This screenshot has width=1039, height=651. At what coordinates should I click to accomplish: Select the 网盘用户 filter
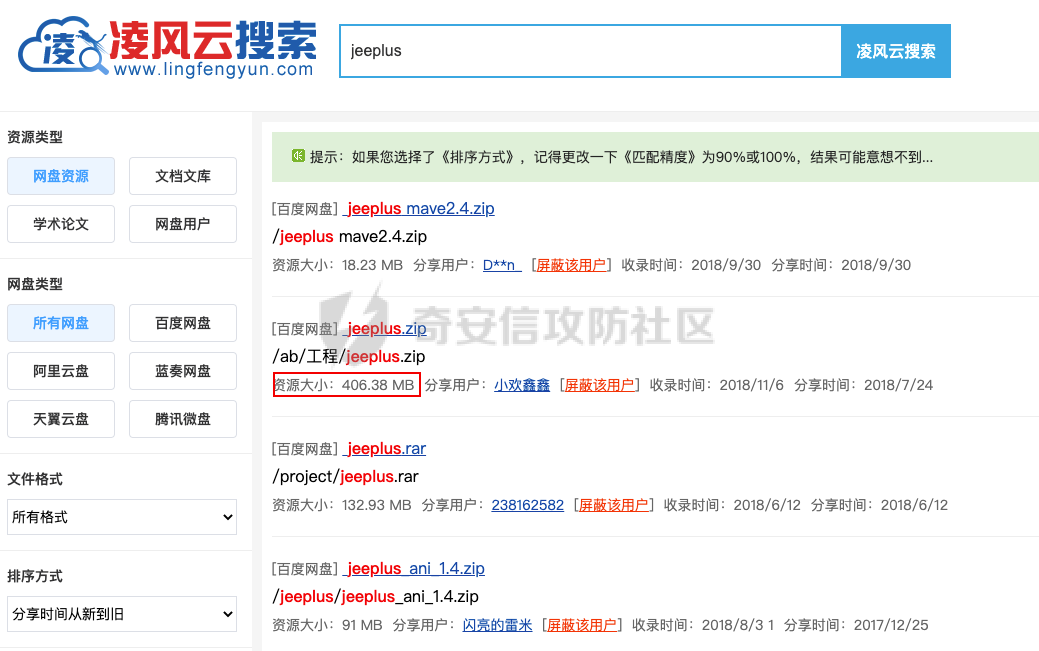182,223
